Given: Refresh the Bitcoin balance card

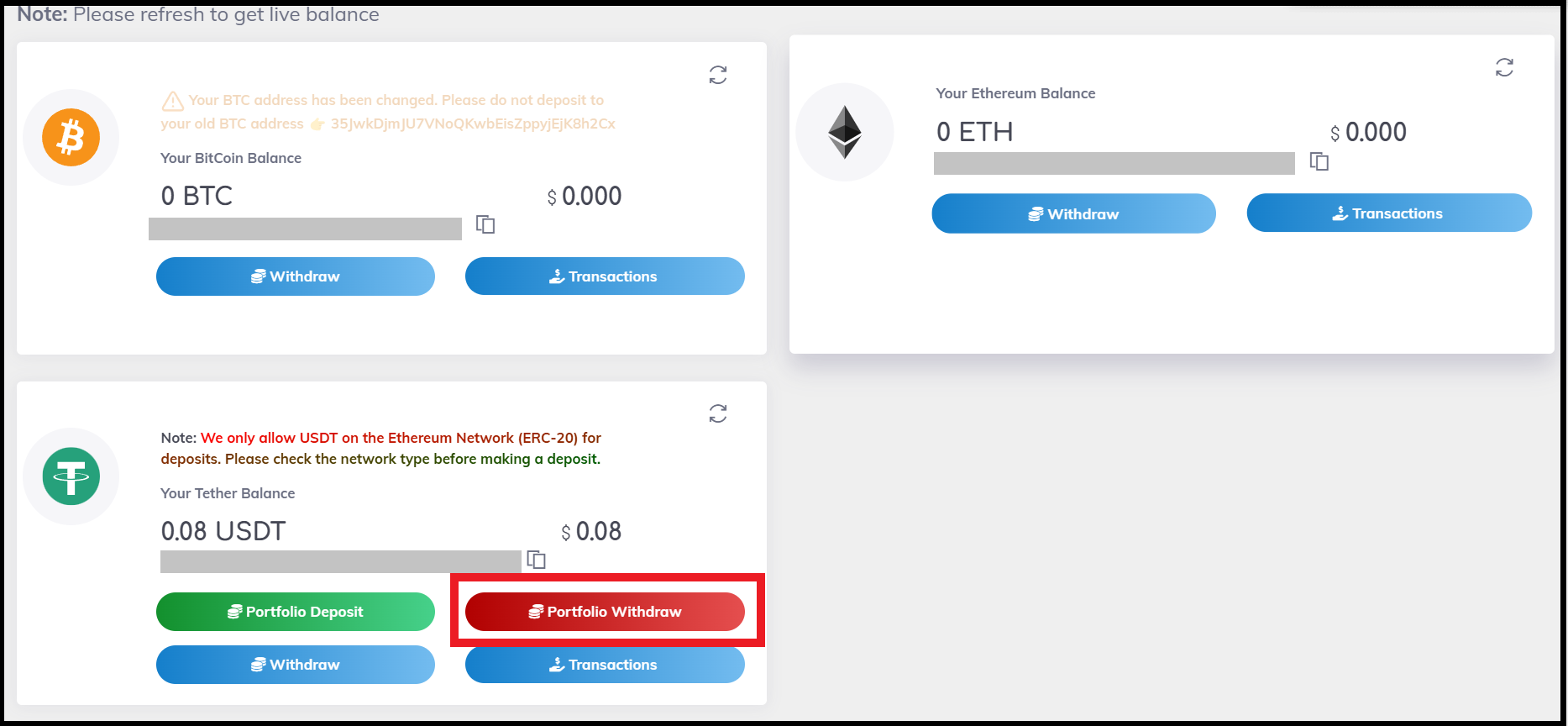Looking at the screenshot, I should pos(718,75).
